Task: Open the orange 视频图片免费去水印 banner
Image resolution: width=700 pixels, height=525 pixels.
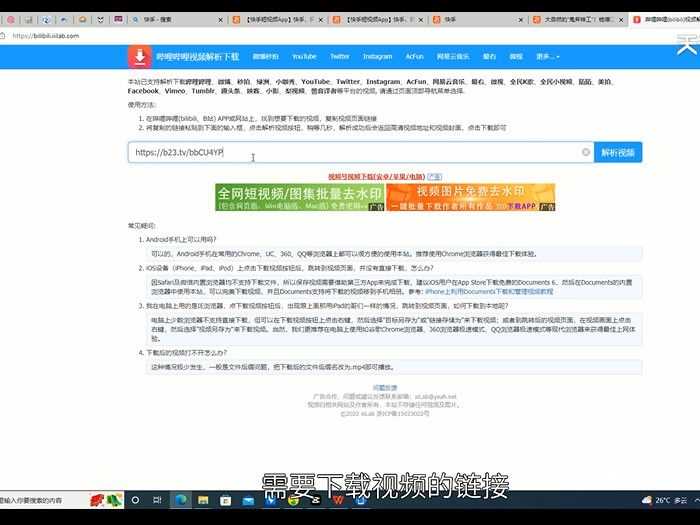Action: pos(471,197)
